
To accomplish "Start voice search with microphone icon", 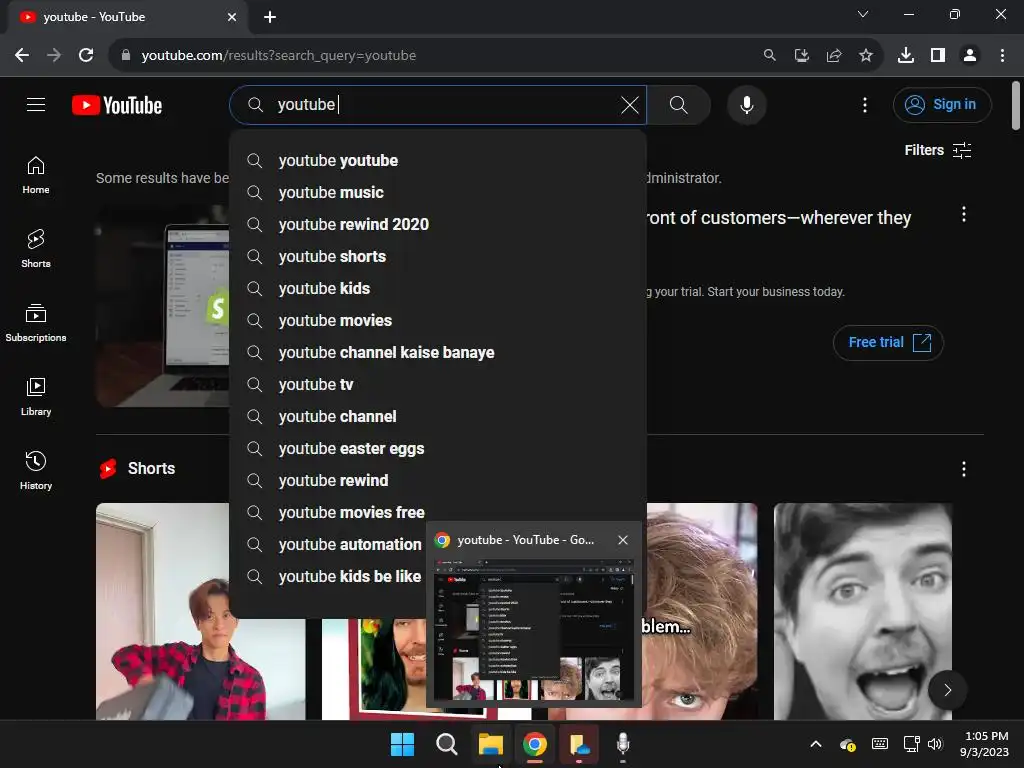I will coord(746,104).
